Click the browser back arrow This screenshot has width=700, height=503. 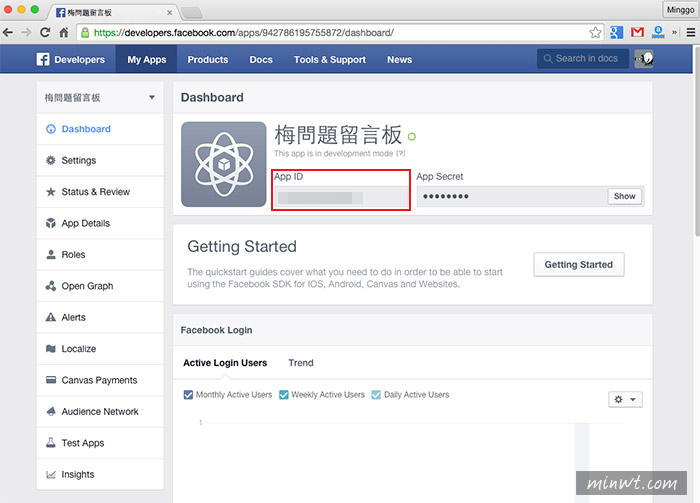point(8,33)
